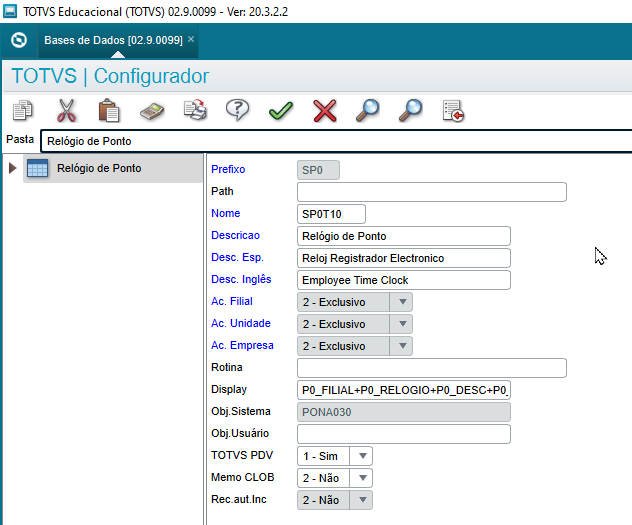Click the Descricao label

pyautogui.click(x=235, y=235)
